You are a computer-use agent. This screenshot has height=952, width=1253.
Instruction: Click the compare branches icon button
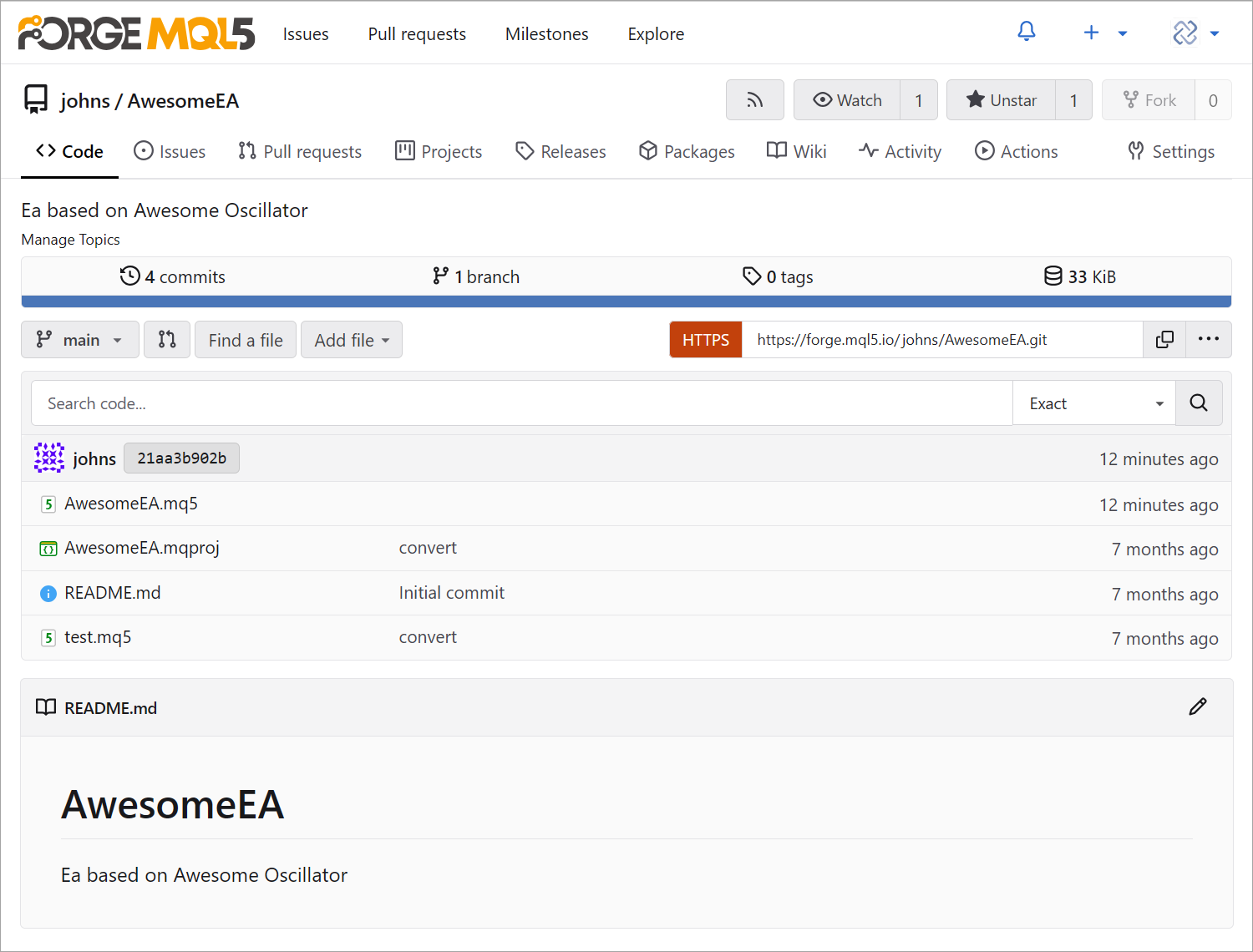point(167,340)
